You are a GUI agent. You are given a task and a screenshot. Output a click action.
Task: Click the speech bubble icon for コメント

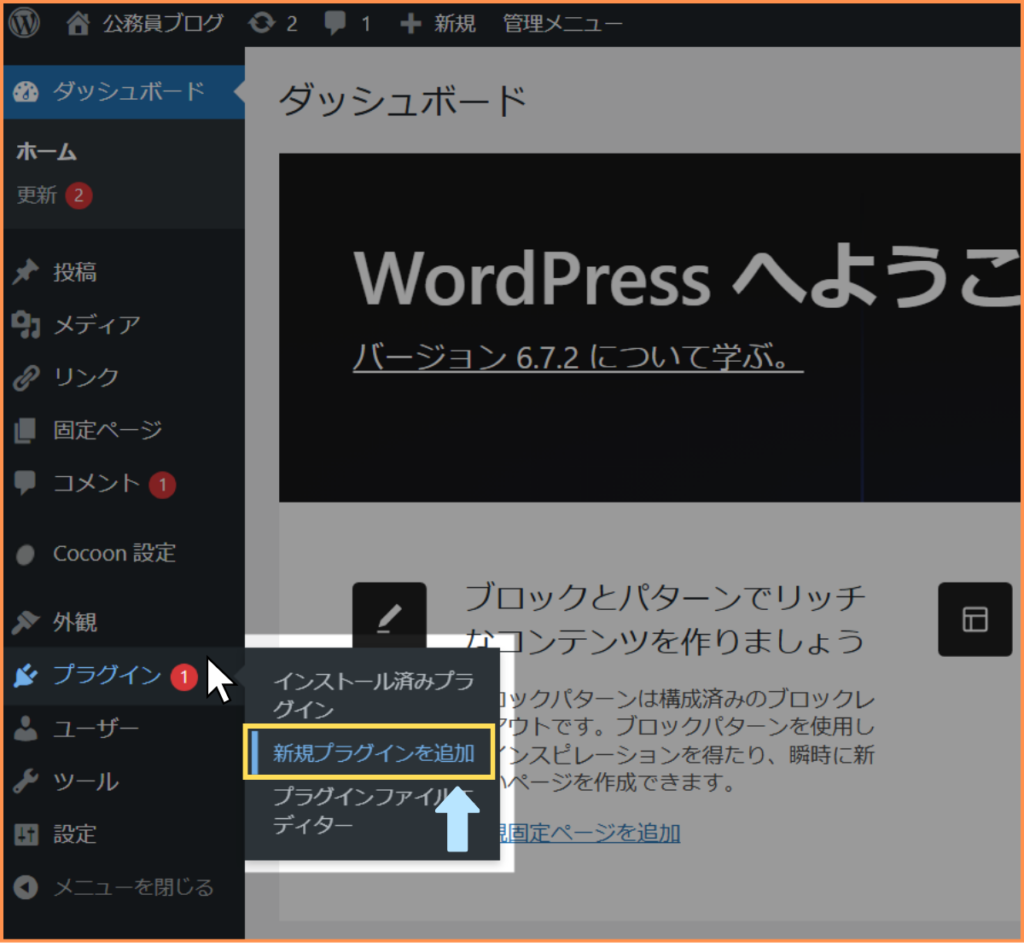click(x=25, y=483)
